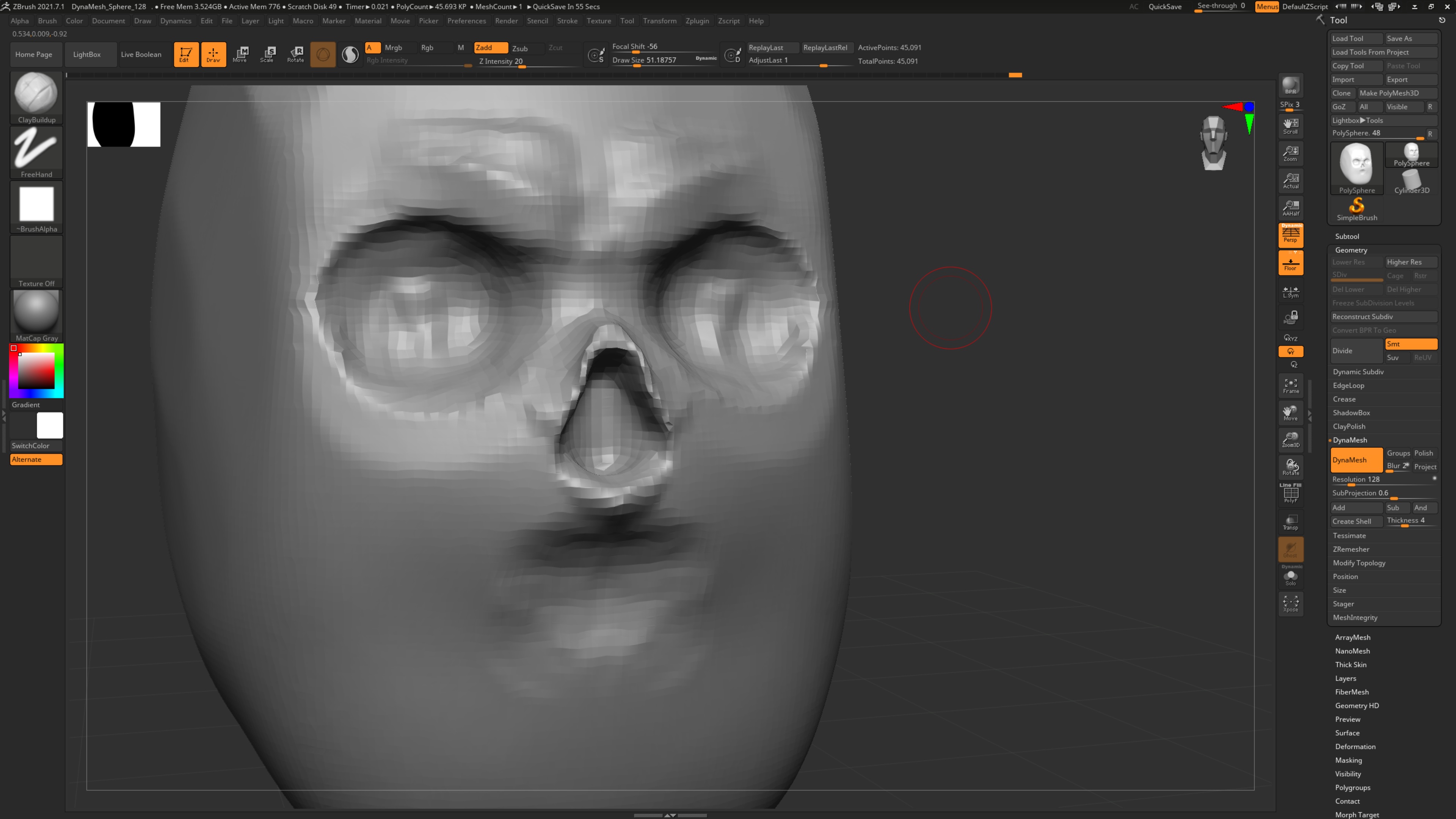This screenshot has height=819, width=1456.
Task: Click the BPR render icon
Action: tap(1290, 85)
